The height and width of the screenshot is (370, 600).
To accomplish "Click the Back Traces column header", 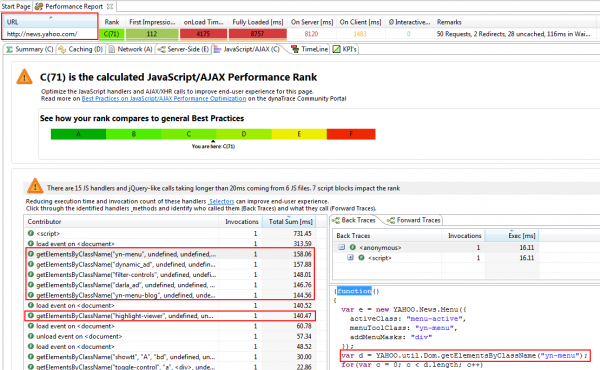I will (x=387, y=236).
